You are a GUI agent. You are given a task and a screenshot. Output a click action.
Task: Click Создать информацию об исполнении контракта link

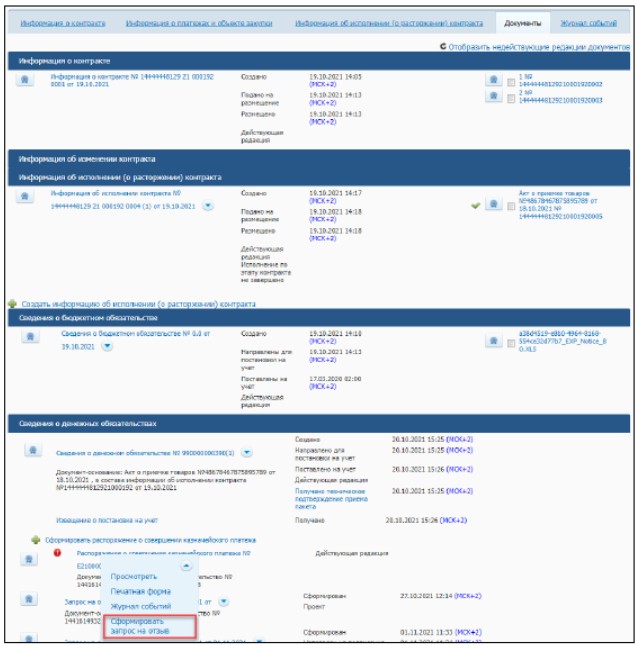[139, 304]
